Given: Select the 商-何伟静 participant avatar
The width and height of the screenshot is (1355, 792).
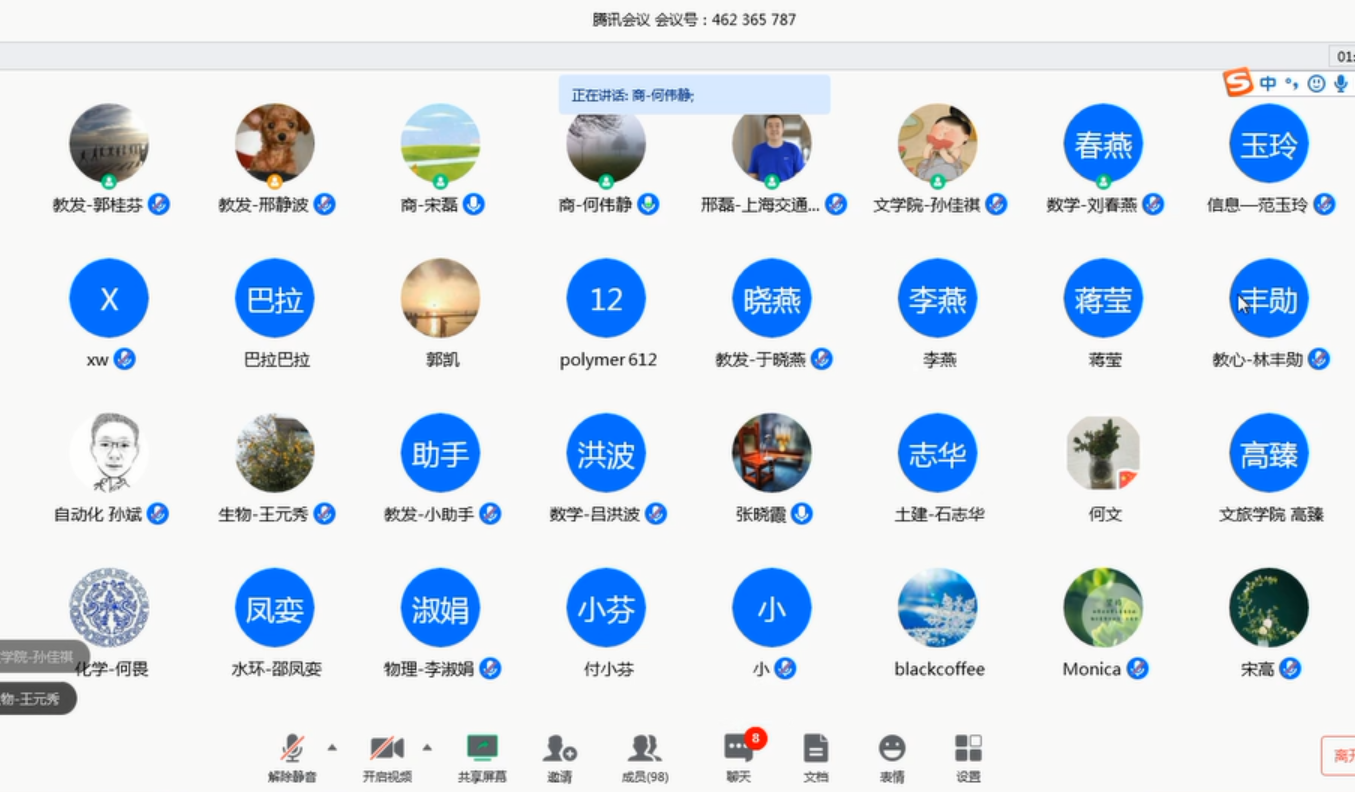Looking at the screenshot, I should coord(605,144).
